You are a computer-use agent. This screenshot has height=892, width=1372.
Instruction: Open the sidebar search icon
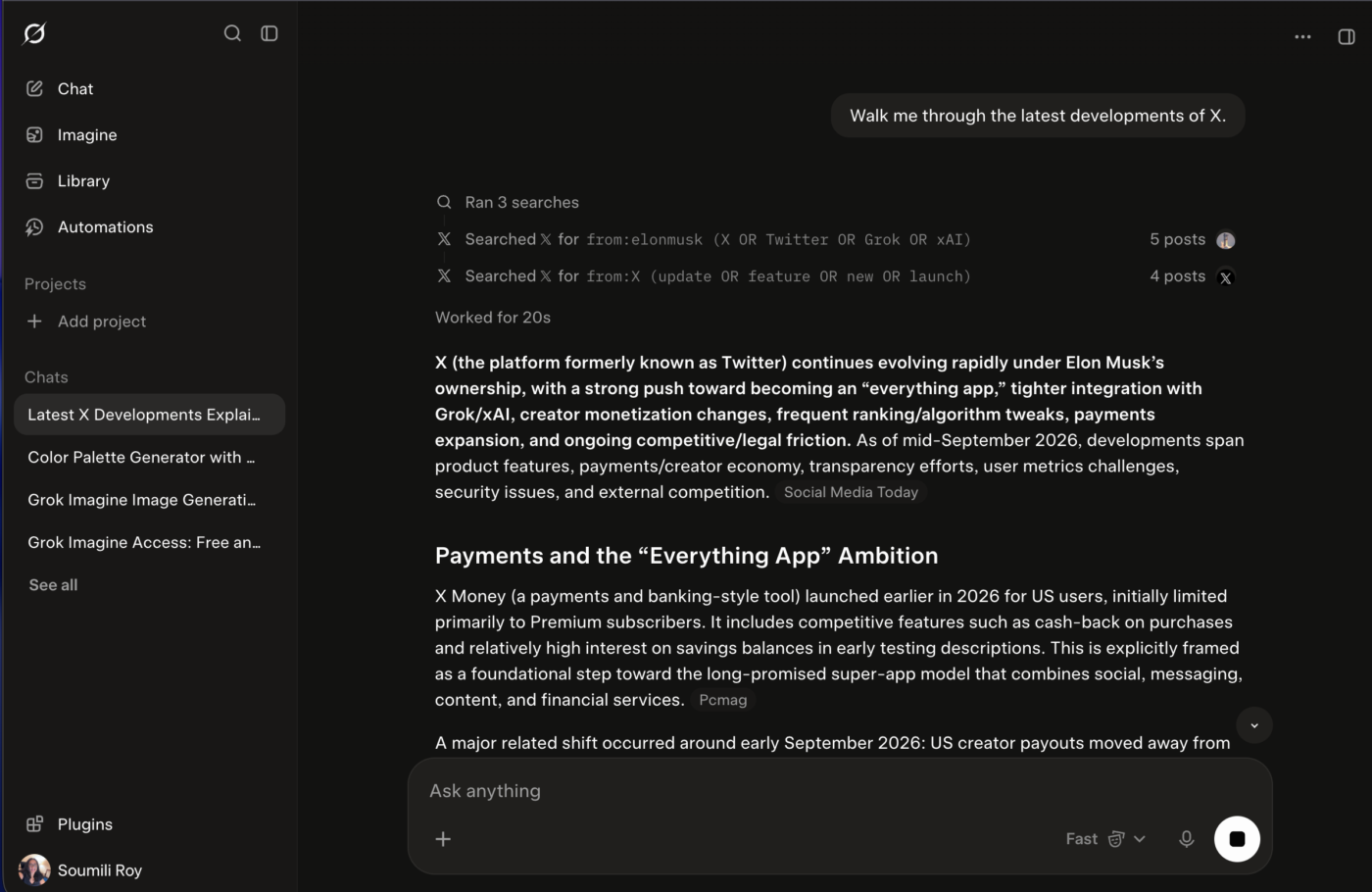(232, 33)
